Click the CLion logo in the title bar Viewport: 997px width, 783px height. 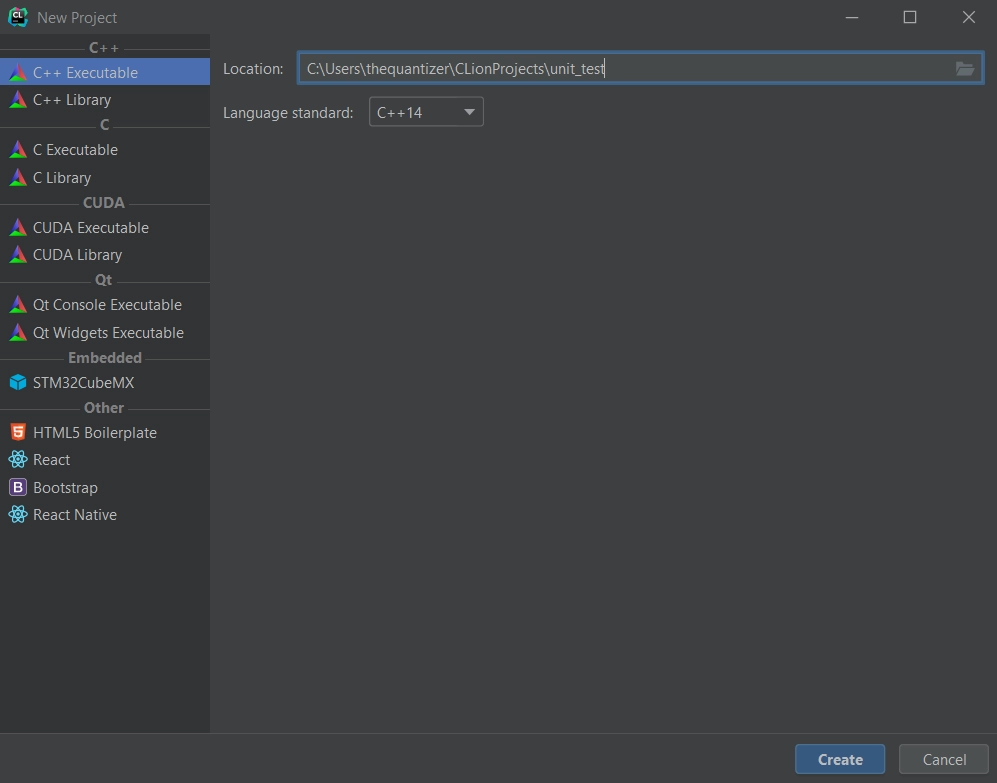click(x=18, y=17)
